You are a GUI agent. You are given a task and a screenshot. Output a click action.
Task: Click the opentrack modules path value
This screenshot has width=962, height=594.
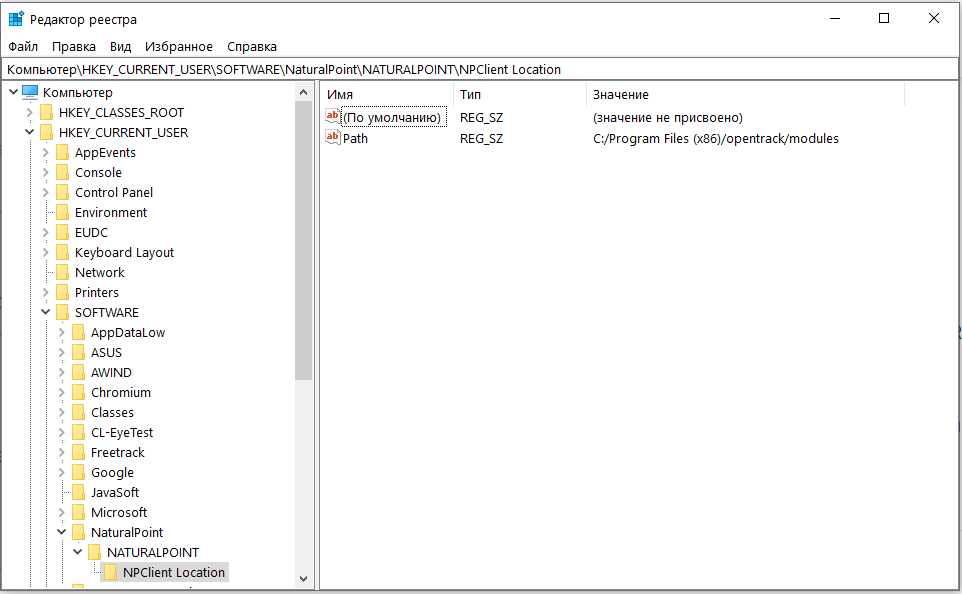[715, 139]
